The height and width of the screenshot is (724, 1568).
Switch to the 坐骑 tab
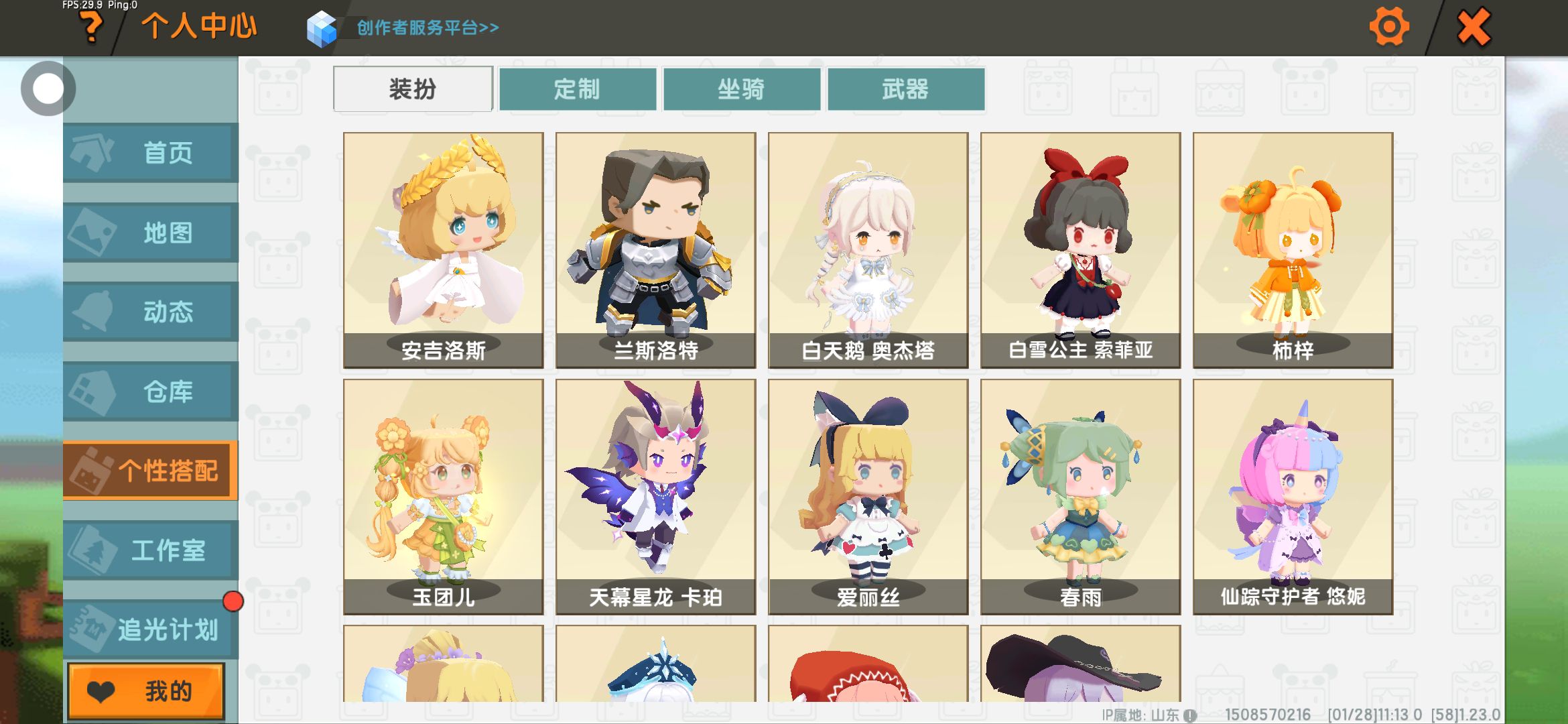coord(742,88)
